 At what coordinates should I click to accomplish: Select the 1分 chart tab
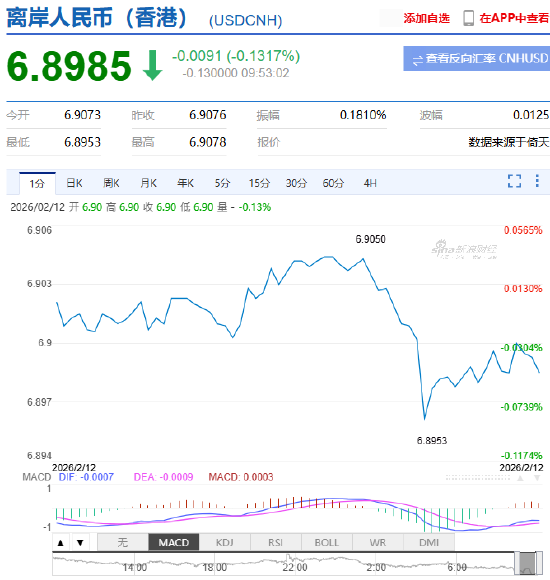click(37, 183)
